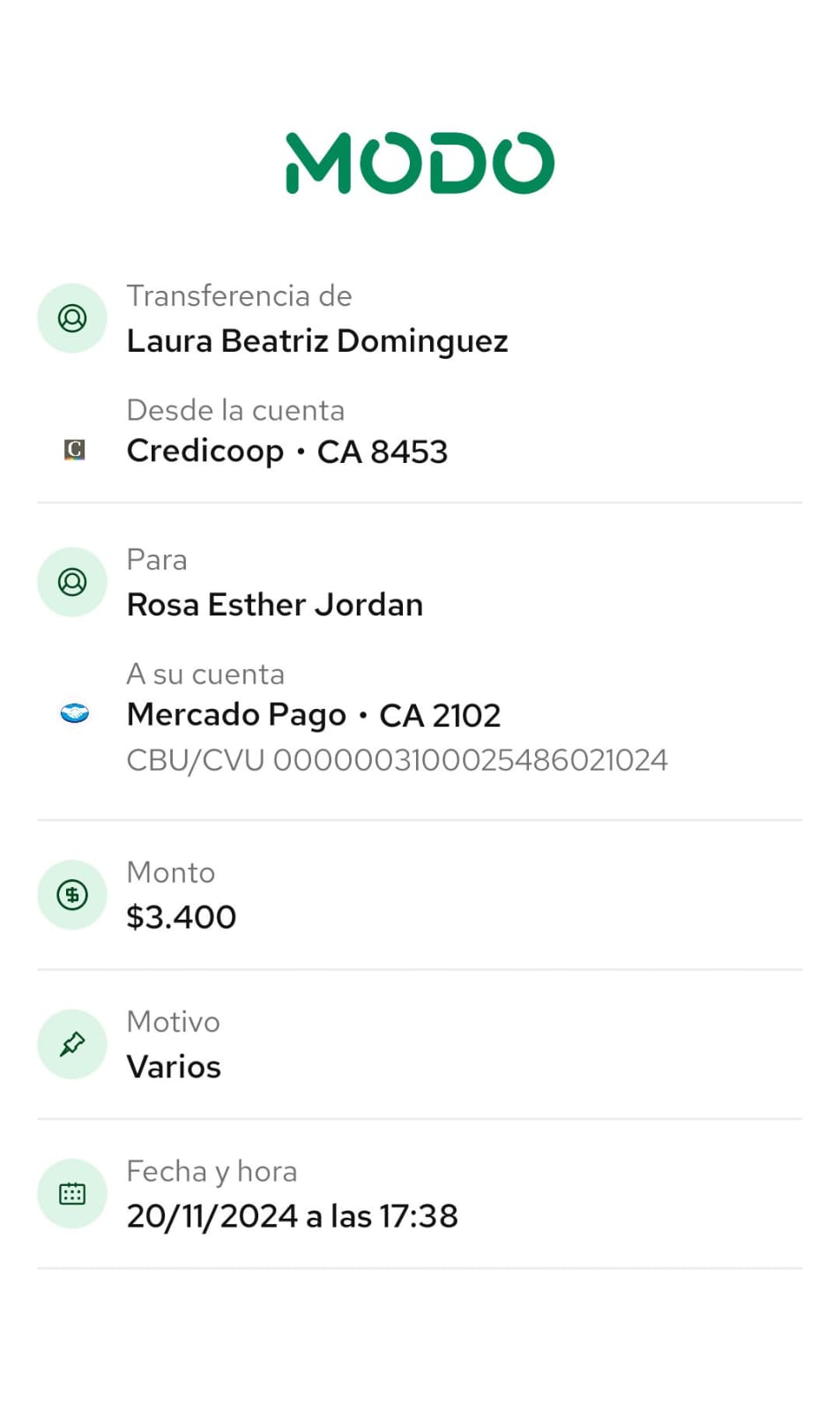Tap the sender profile icon

pos(72,318)
